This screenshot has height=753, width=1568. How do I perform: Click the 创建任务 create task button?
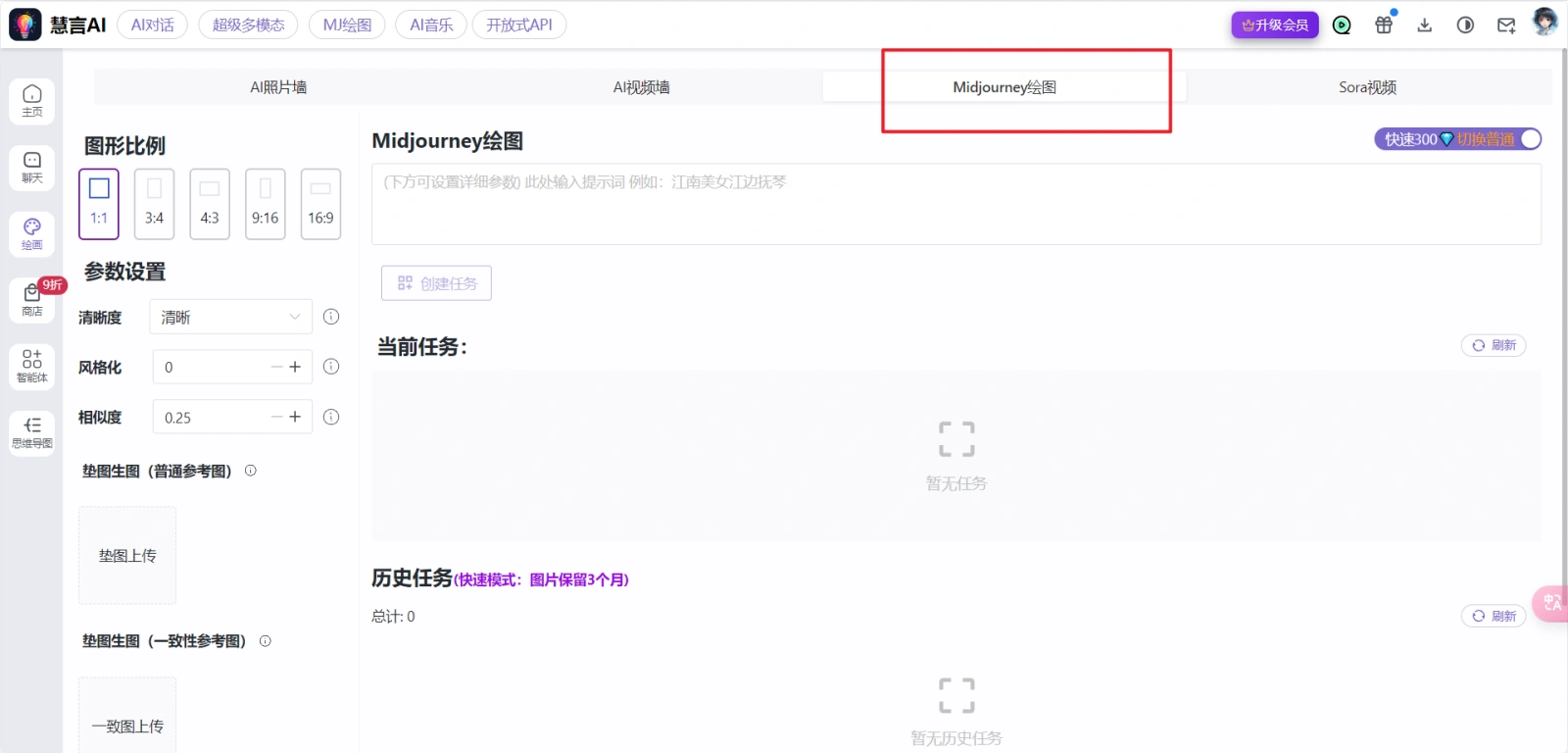pos(437,283)
